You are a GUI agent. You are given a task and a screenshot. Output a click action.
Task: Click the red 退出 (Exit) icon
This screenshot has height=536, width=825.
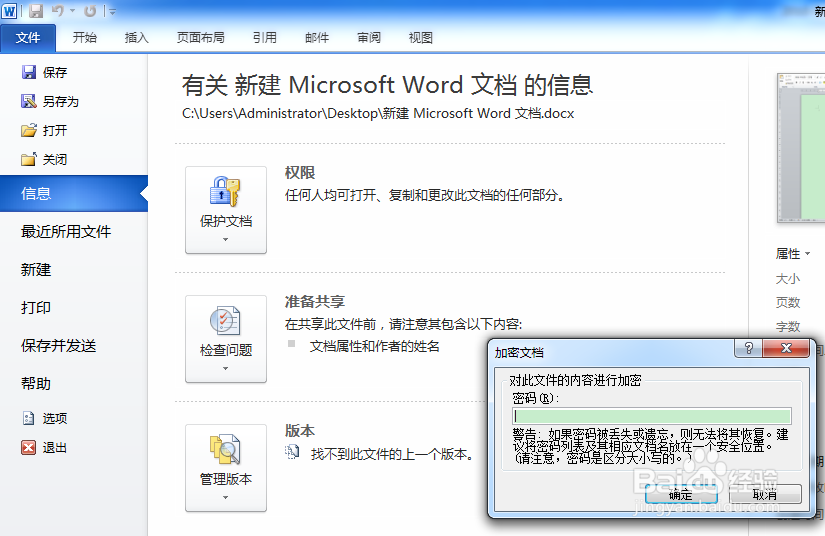28,448
